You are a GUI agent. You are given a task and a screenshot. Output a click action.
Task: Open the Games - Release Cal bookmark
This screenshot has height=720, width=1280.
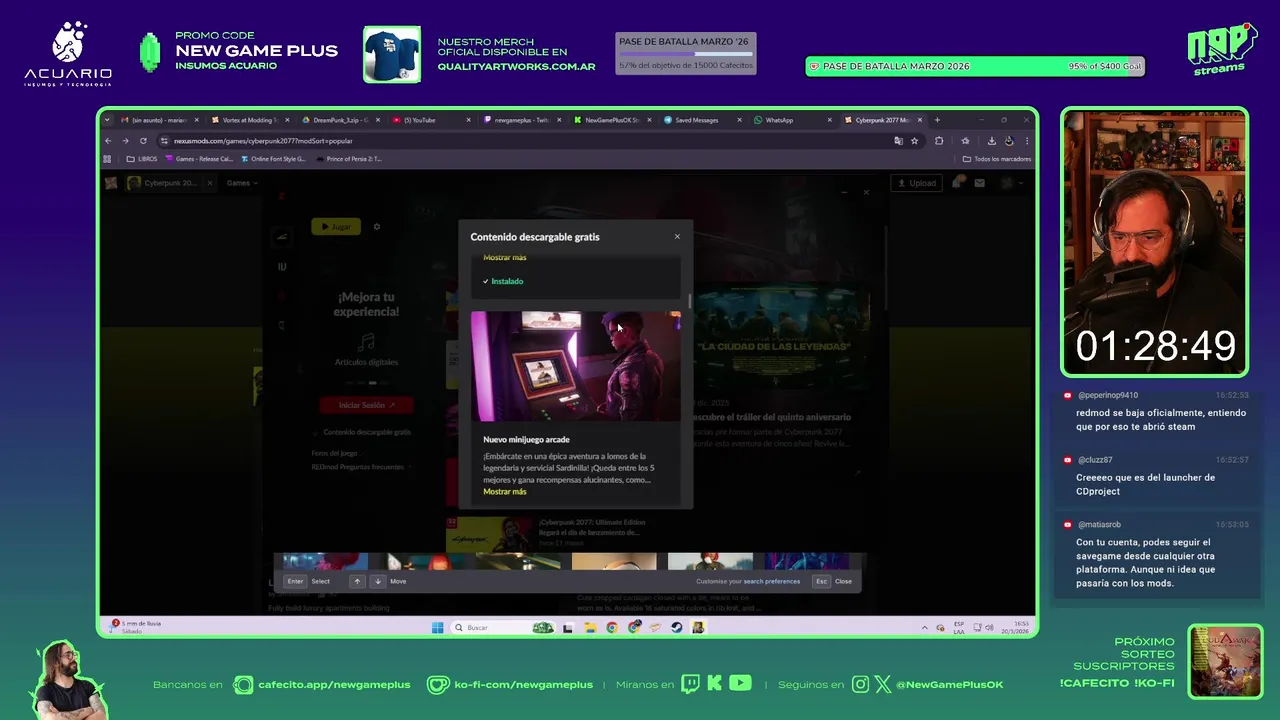tap(198, 159)
